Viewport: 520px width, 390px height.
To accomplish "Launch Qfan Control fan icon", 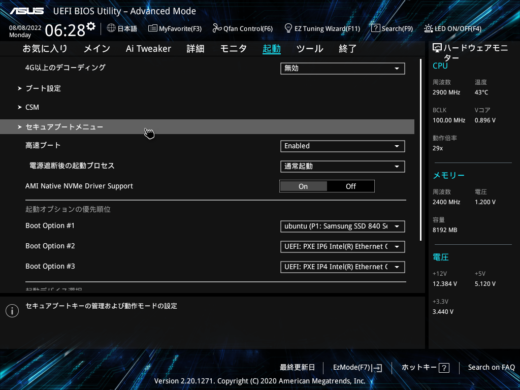I will [x=217, y=28].
